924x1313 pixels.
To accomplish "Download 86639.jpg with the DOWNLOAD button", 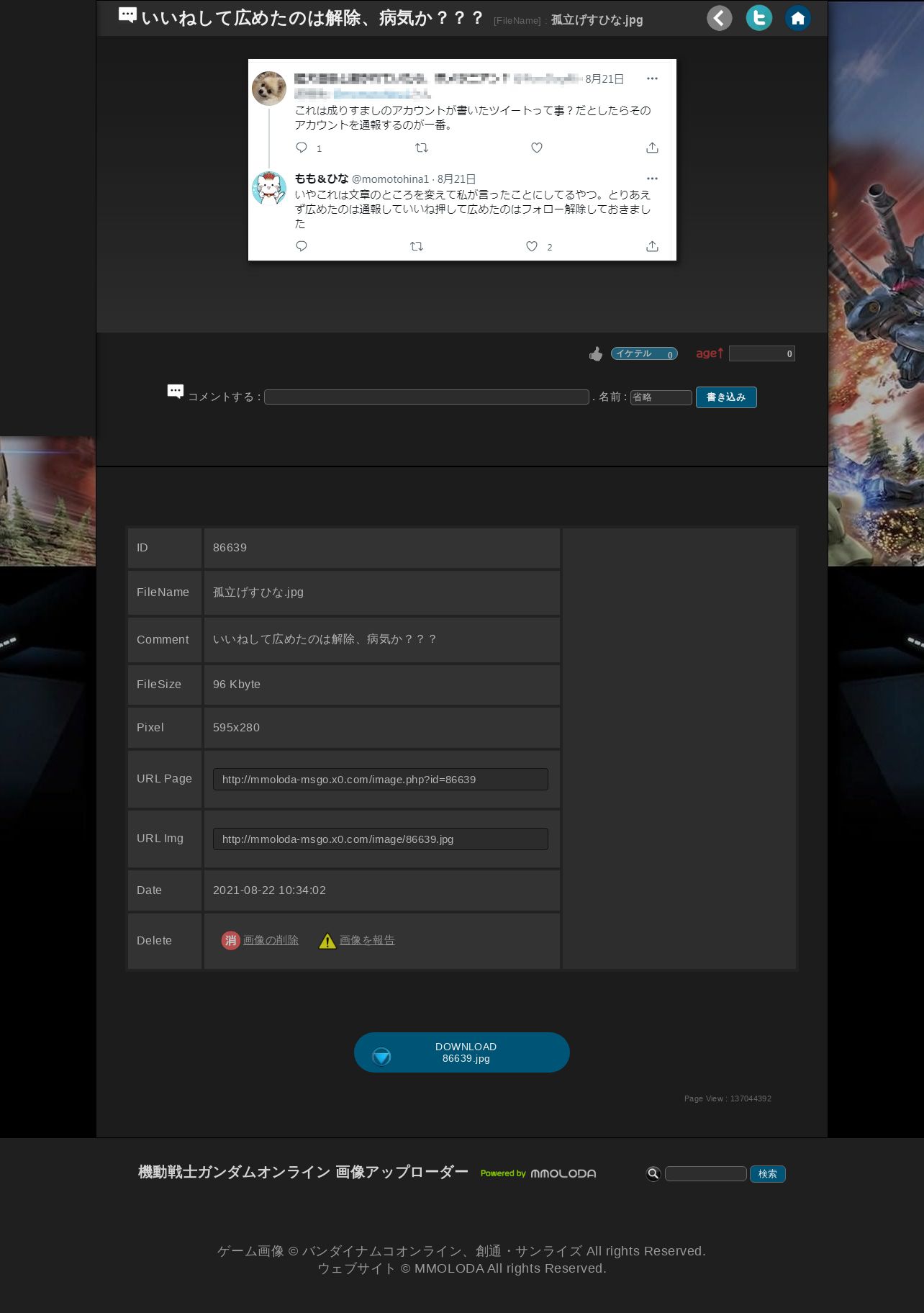I will pyautogui.click(x=462, y=1052).
